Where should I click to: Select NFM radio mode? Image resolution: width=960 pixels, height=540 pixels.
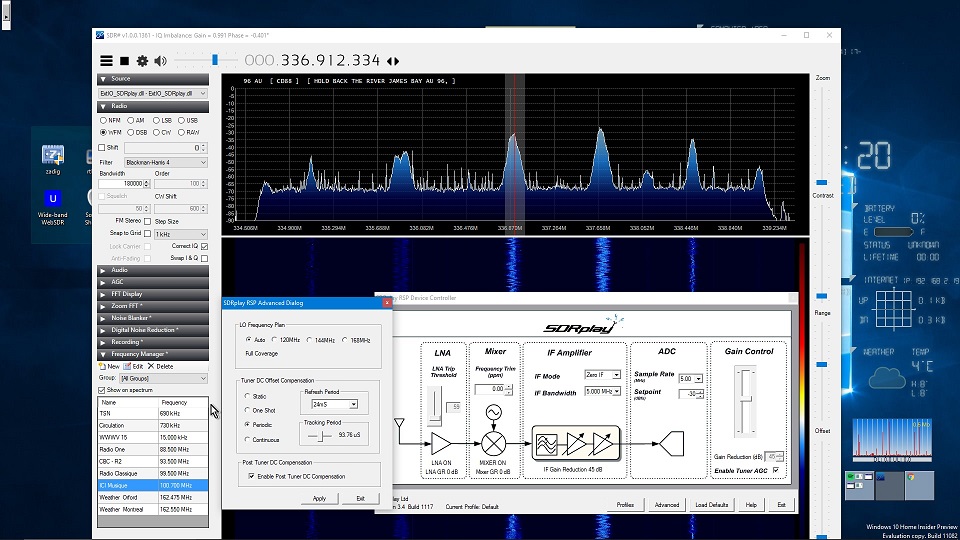(111, 121)
